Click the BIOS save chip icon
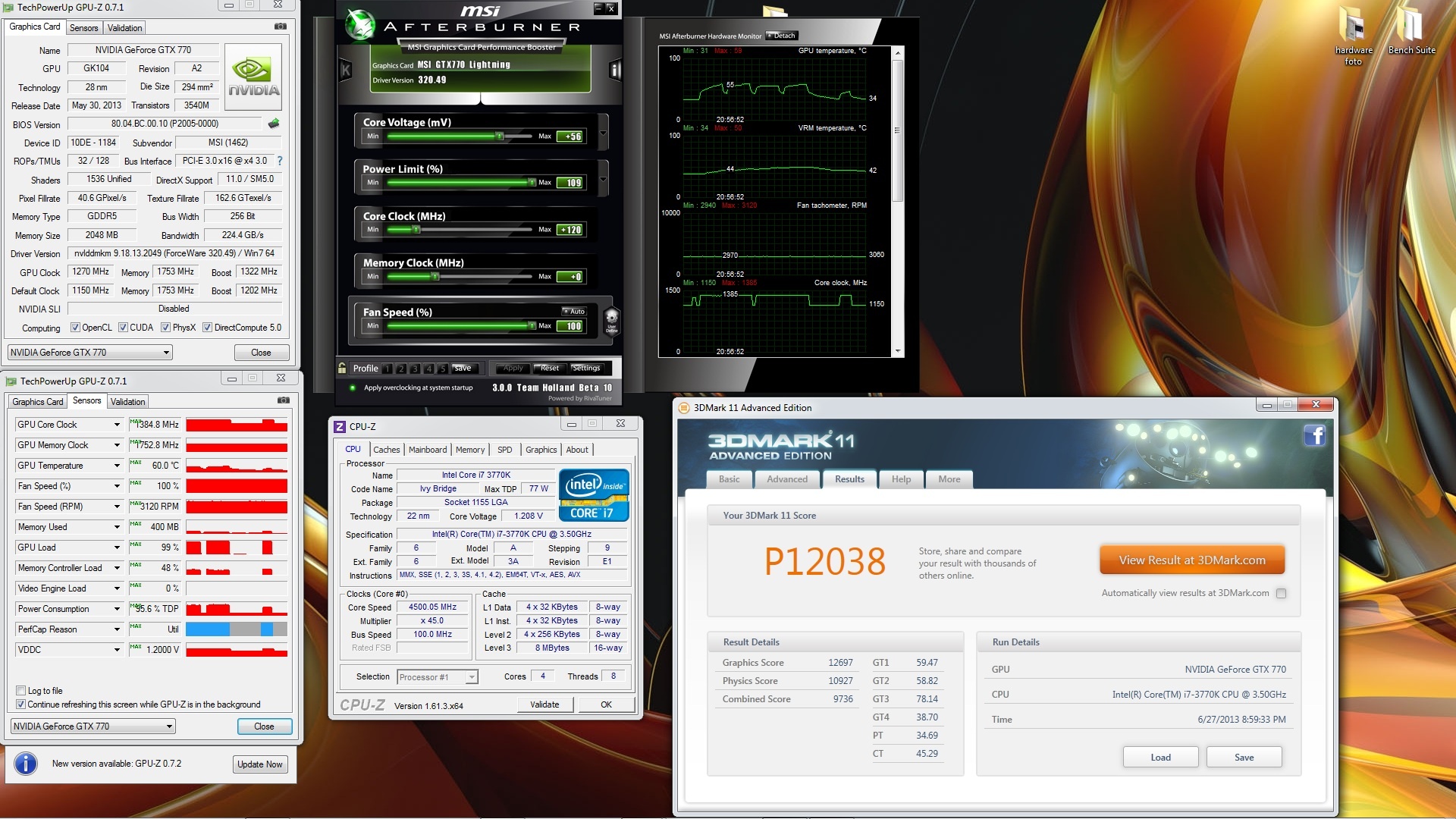This screenshot has height=819, width=1456. pyautogui.click(x=274, y=124)
